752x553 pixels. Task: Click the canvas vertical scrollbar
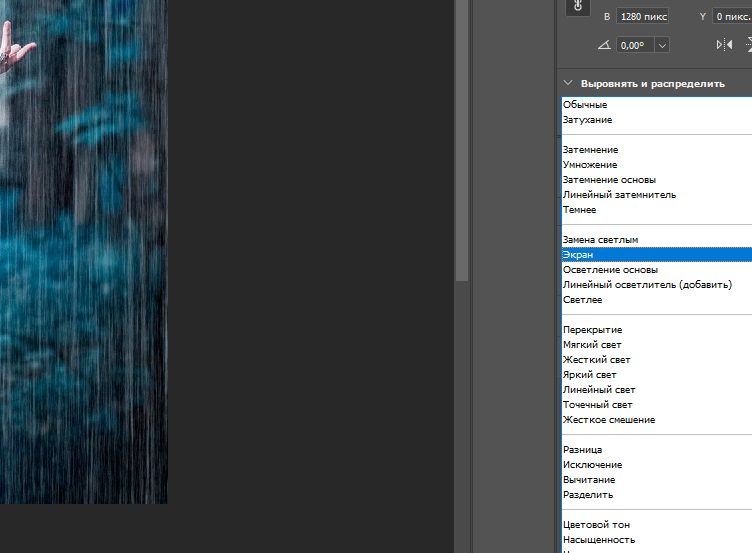(x=461, y=140)
